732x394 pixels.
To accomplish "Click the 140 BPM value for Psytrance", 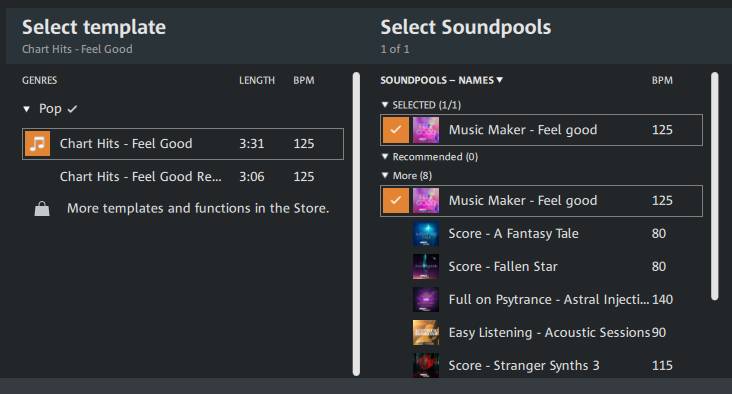I will coord(662,300).
